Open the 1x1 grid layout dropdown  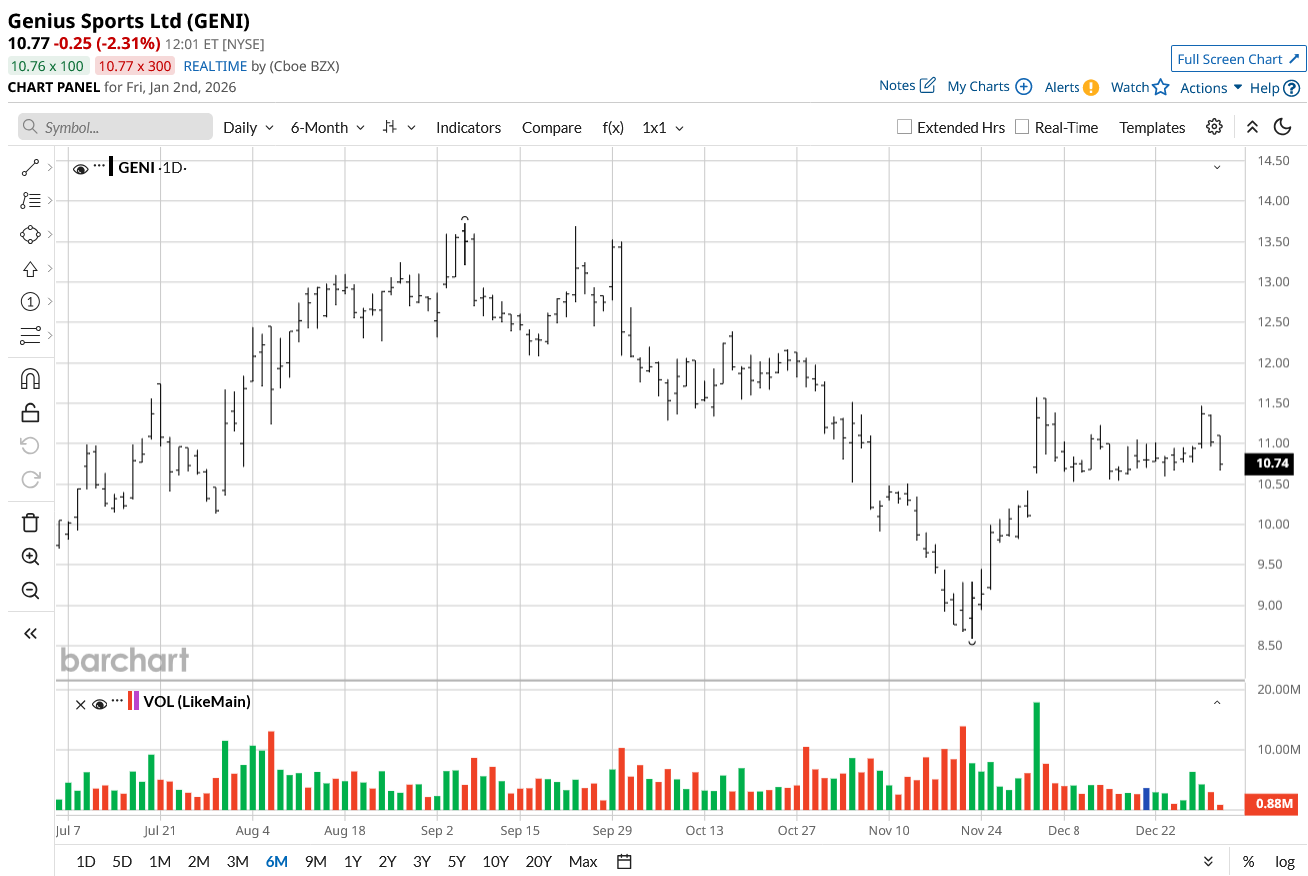(x=663, y=128)
